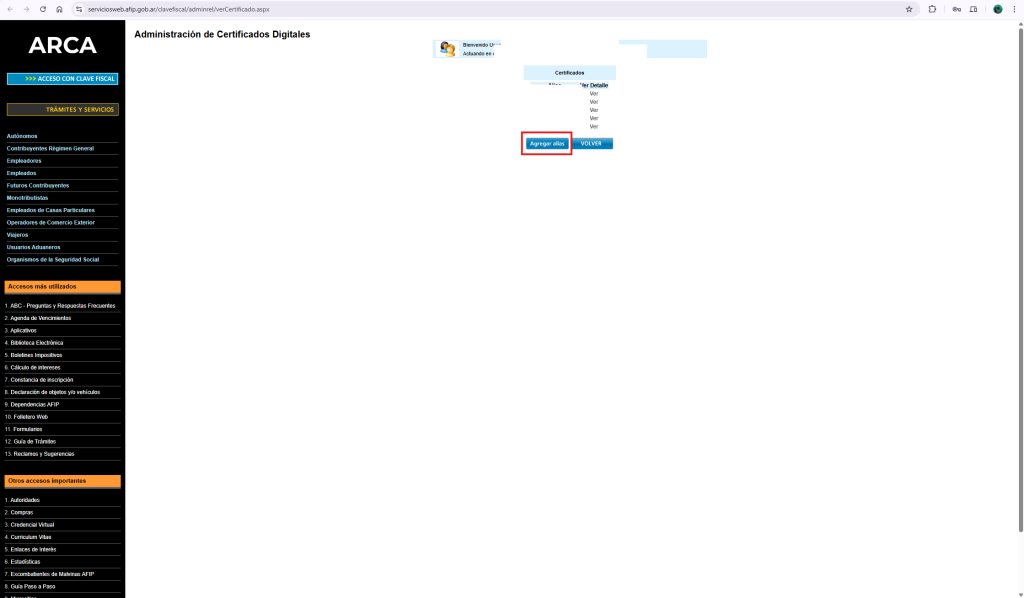
Task: Open Constancia de Inscripción link
Action: (41, 380)
